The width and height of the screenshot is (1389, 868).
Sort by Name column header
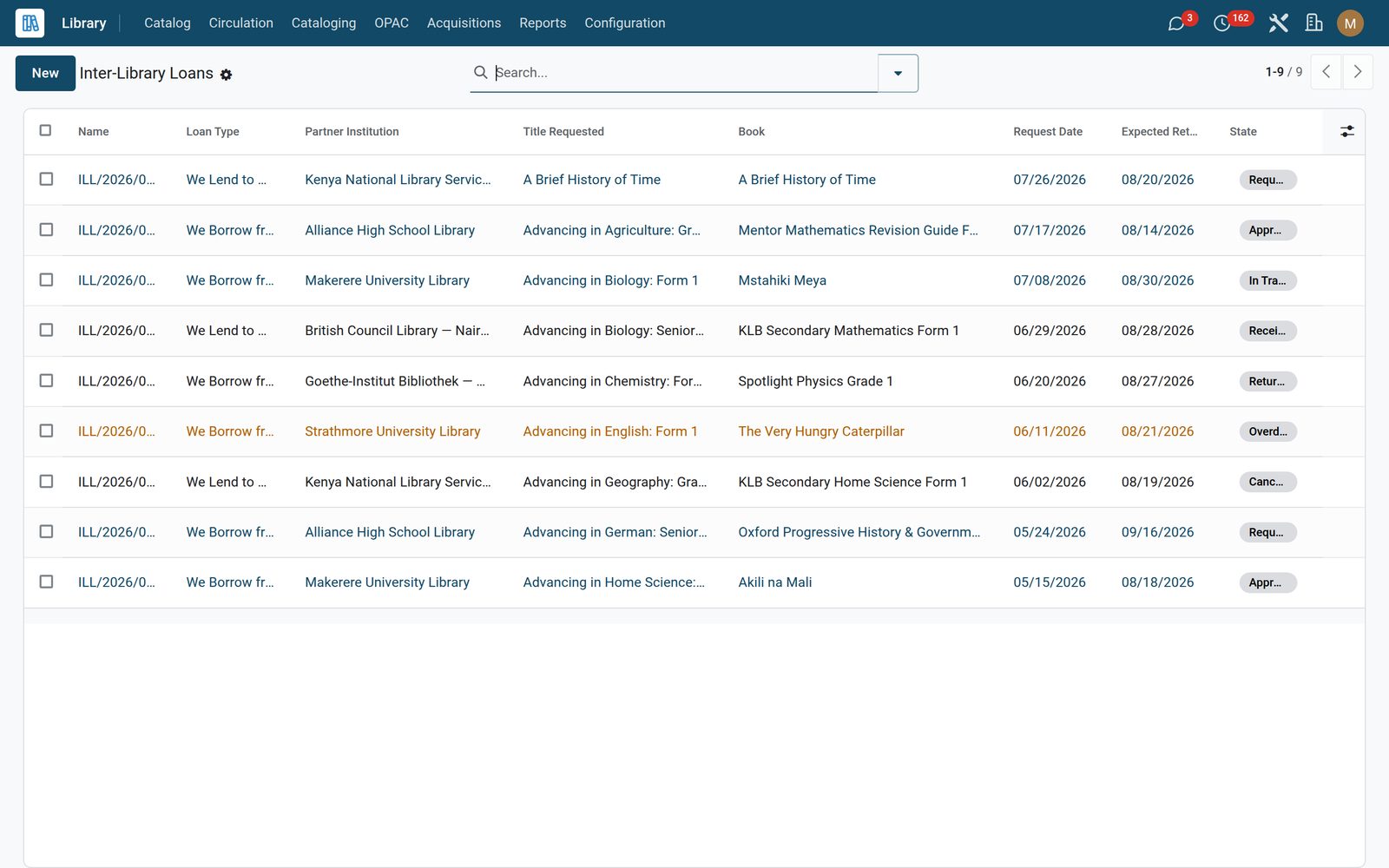[94, 132]
